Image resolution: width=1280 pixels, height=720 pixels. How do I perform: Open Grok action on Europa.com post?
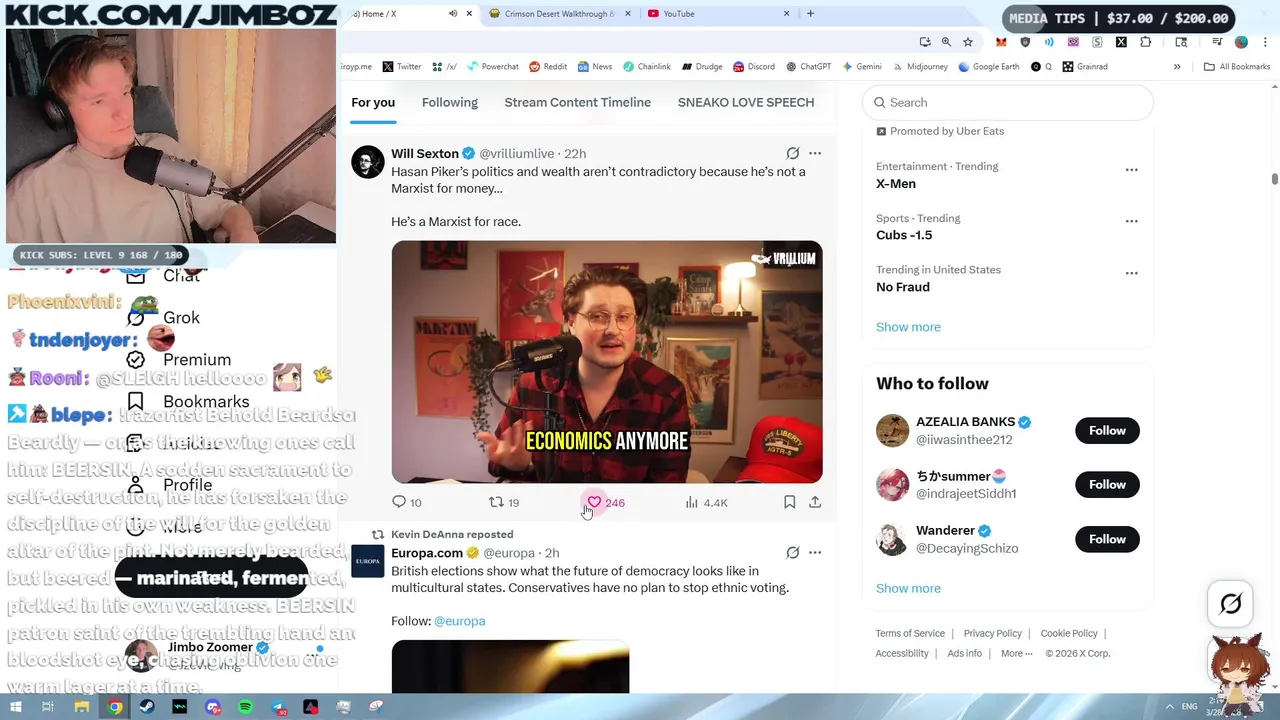tap(793, 552)
